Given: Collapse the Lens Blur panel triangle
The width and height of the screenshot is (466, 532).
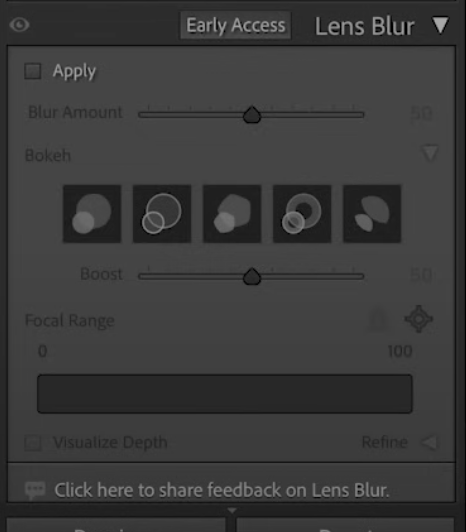Looking at the screenshot, I should pos(440,25).
